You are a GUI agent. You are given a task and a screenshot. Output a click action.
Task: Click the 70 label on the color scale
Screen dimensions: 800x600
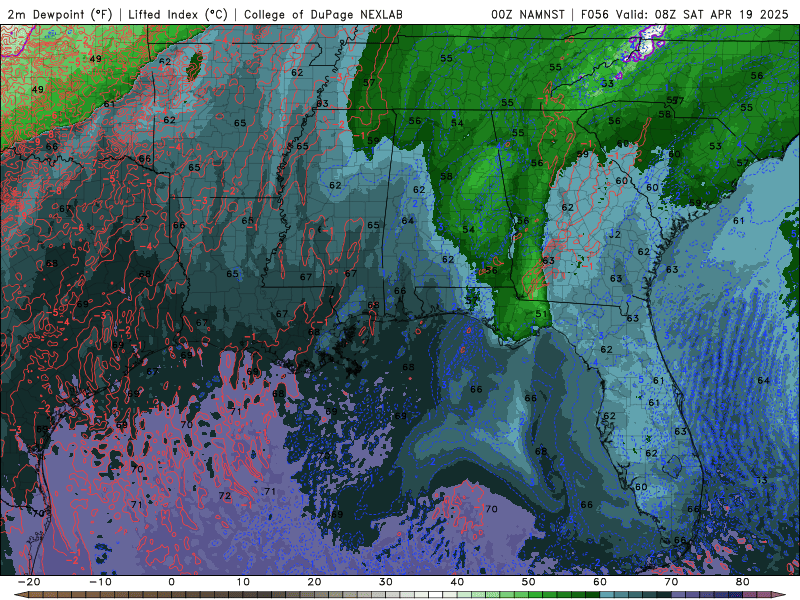point(671,582)
